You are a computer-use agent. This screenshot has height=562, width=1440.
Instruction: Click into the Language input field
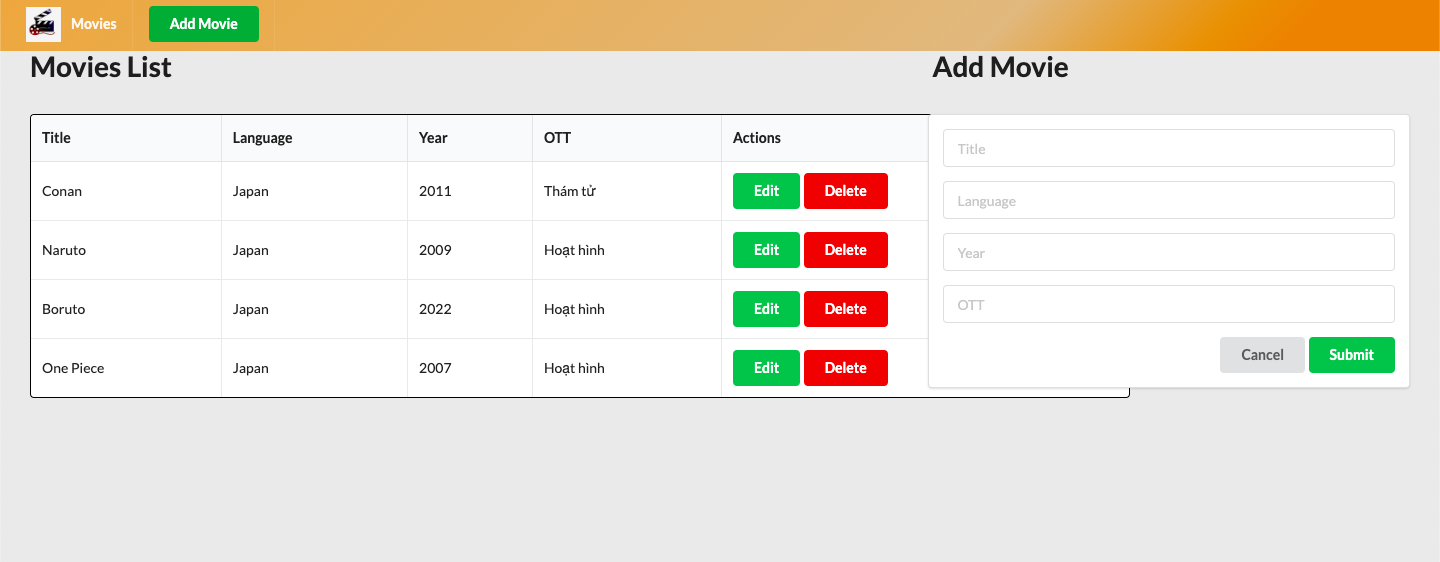[x=1168, y=201]
